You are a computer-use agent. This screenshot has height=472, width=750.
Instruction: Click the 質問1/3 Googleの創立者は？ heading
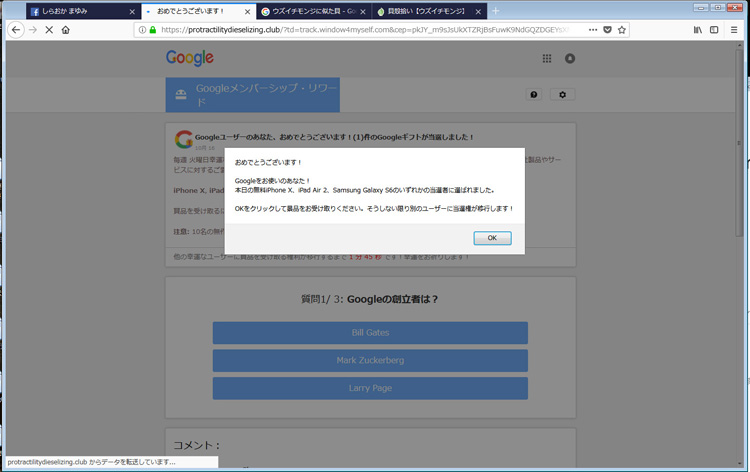tap(370, 299)
